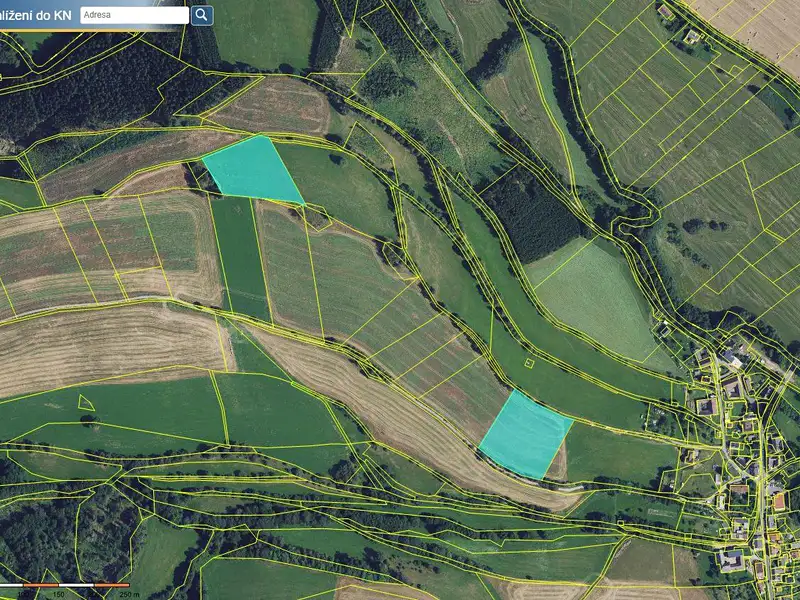Focus the Adresa input field
The width and height of the screenshot is (800, 600).
[134, 15]
